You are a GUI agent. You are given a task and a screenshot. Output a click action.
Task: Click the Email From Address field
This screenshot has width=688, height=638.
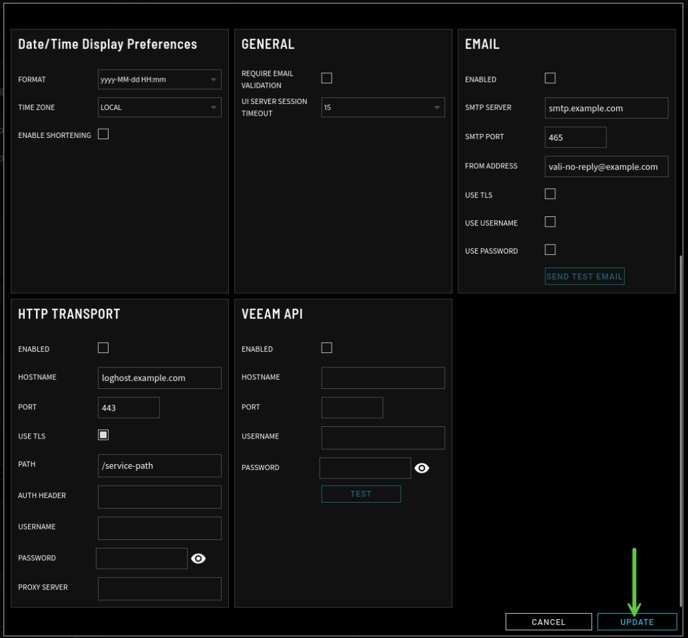tap(606, 167)
